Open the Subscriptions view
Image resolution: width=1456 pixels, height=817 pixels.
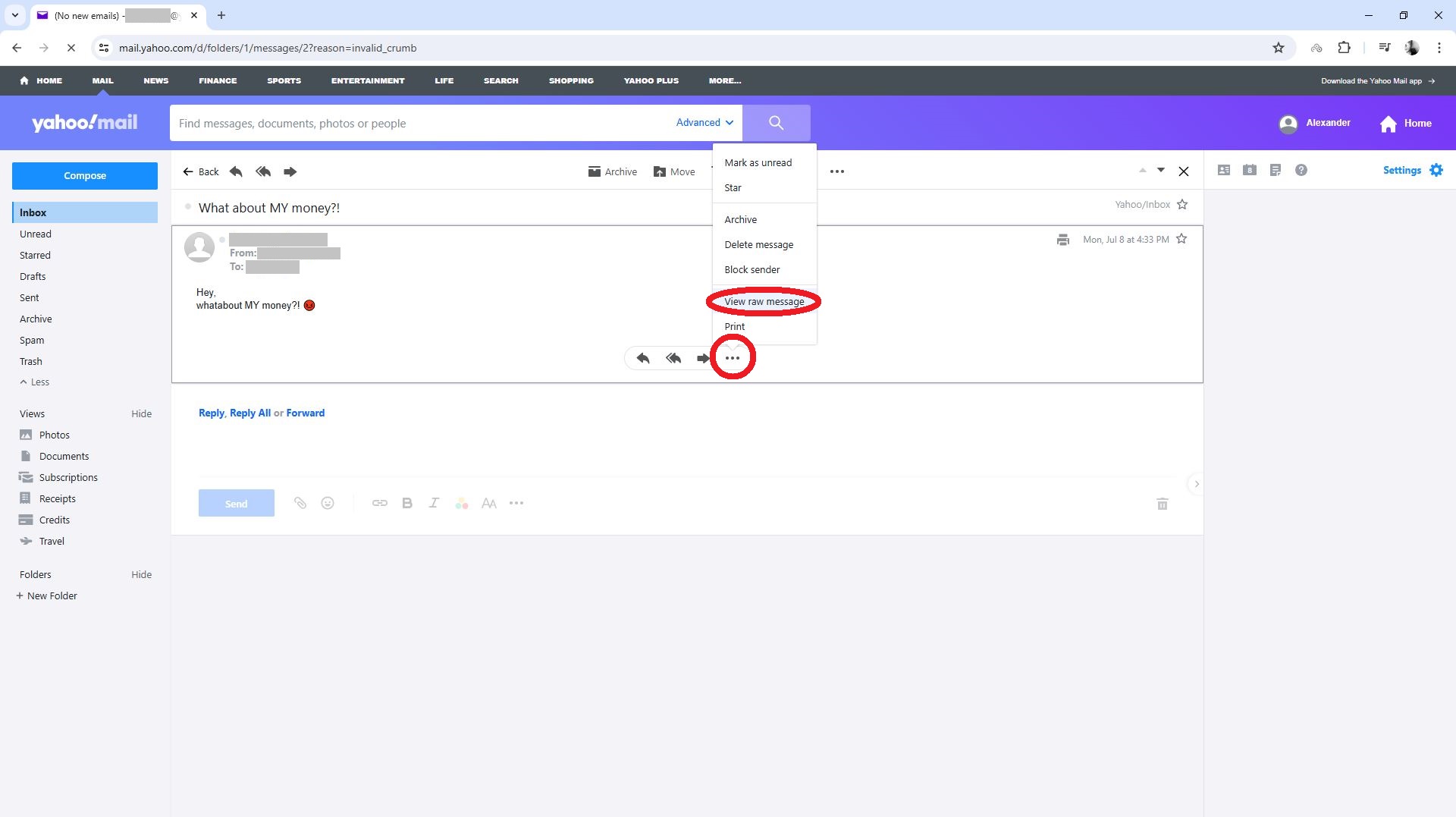(x=59, y=477)
